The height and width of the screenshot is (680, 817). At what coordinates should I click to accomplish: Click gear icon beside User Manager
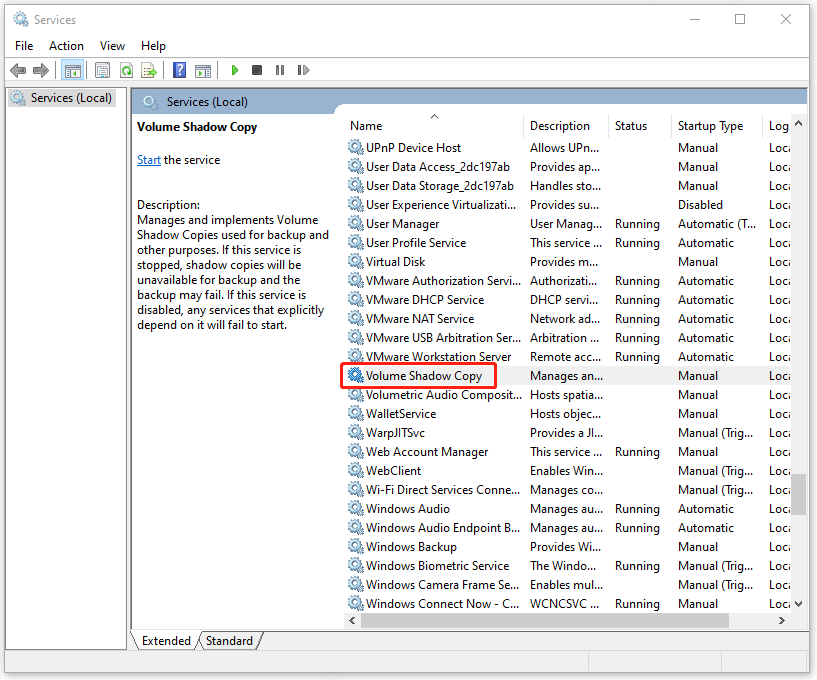pyautogui.click(x=356, y=224)
